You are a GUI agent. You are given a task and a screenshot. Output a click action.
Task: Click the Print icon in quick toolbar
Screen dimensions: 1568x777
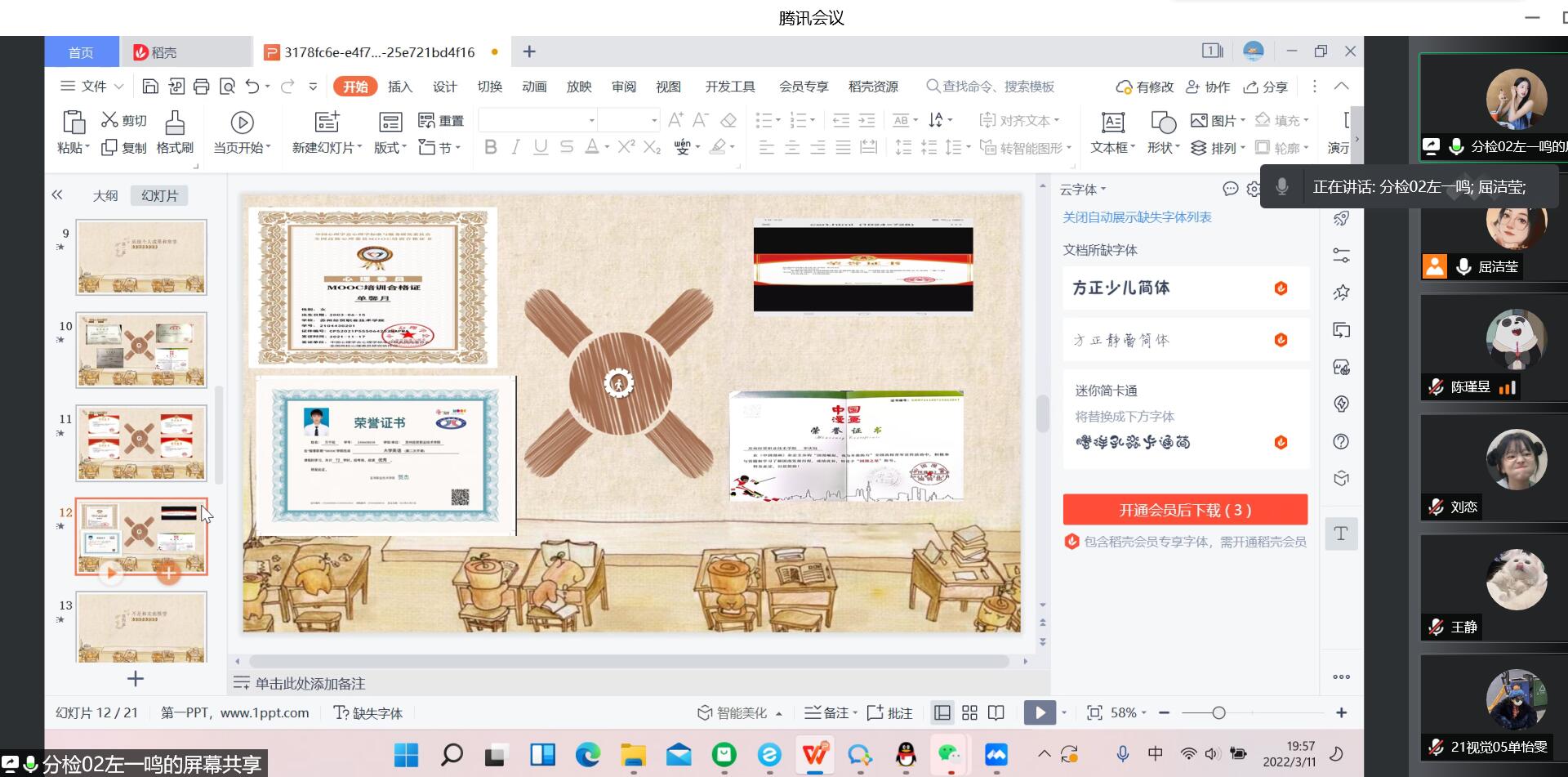coord(202,87)
